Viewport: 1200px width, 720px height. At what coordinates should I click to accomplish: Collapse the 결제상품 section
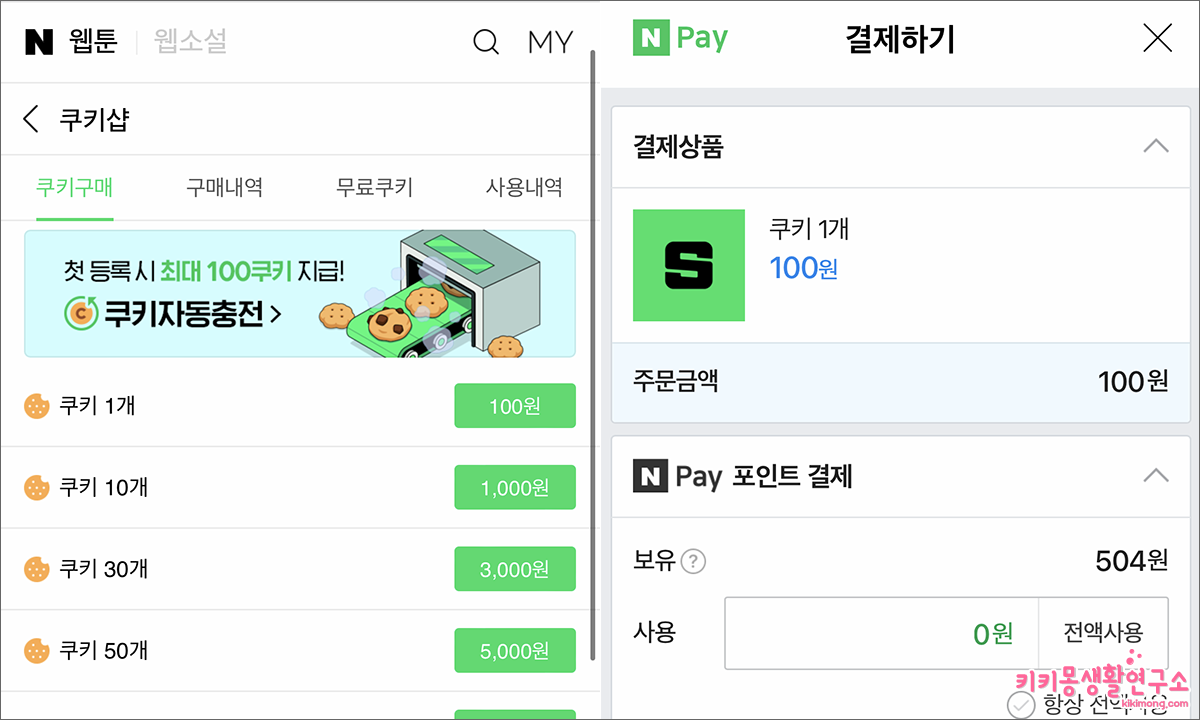[1155, 146]
